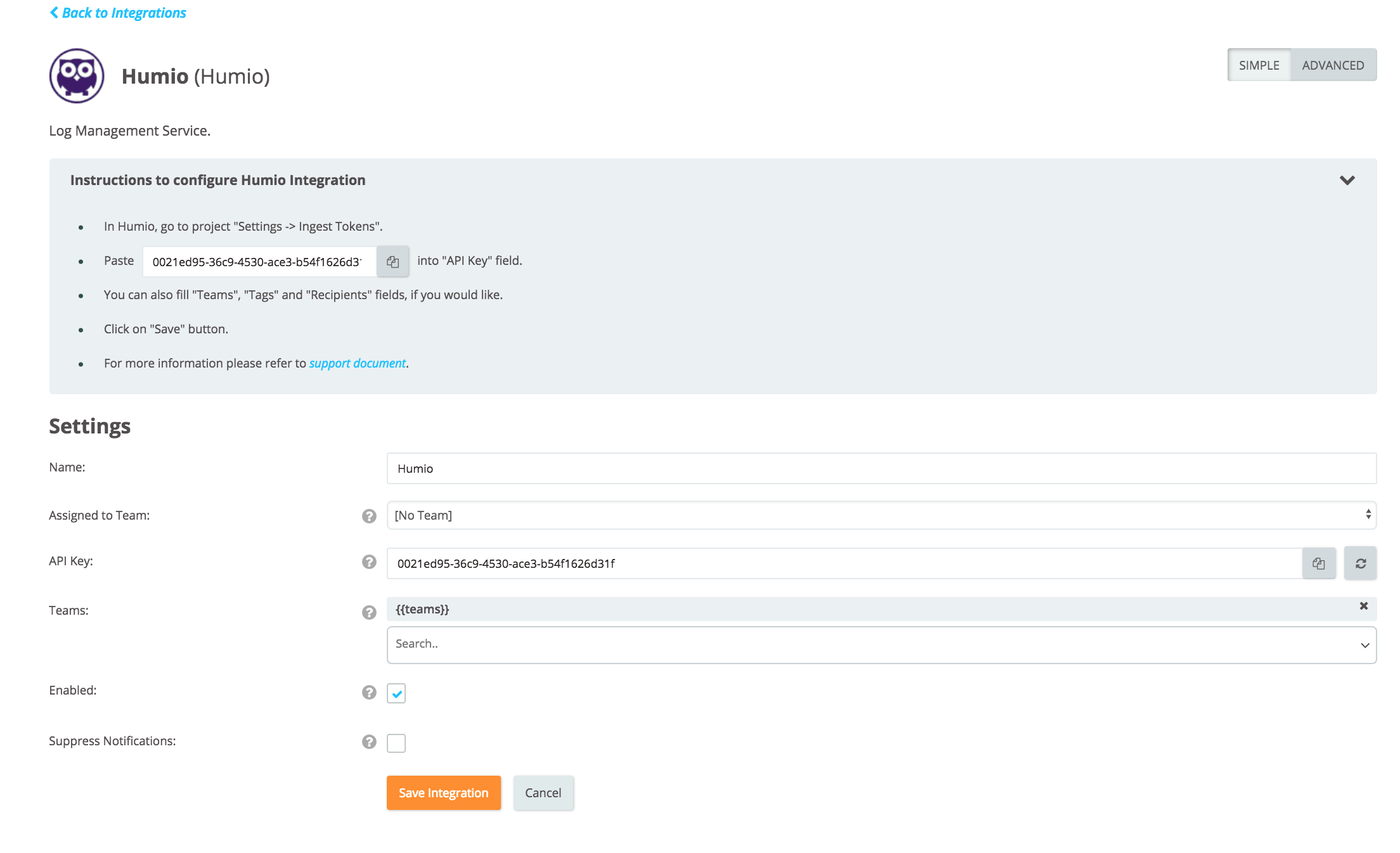Open help for Suppress Notifications
Image resolution: width=1400 pixels, height=853 pixels.
[x=369, y=742]
